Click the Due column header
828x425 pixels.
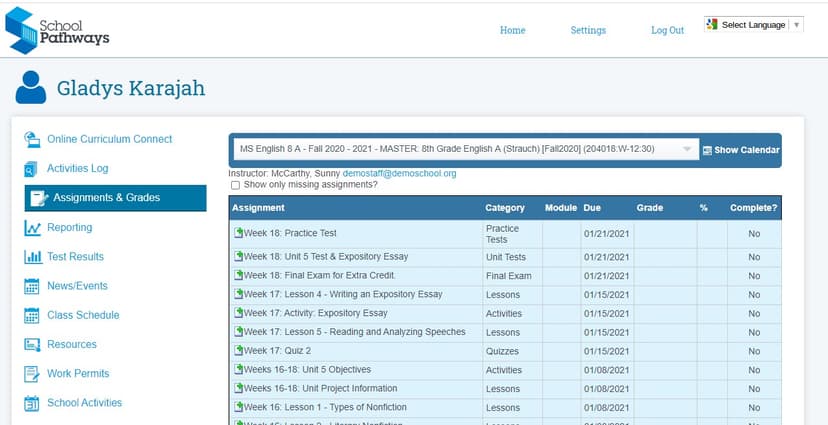coord(592,208)
